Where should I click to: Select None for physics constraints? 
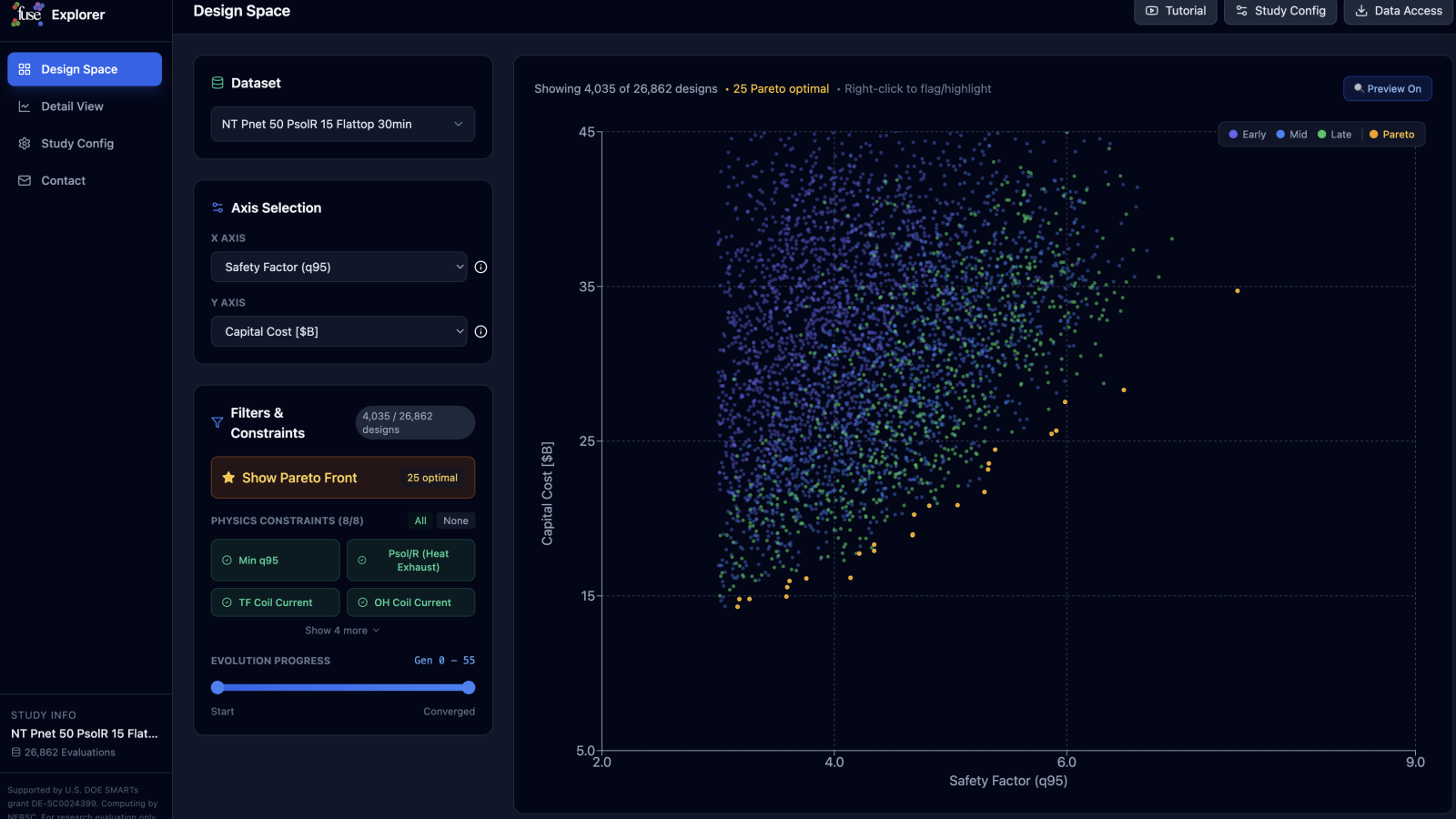point(455,521)
